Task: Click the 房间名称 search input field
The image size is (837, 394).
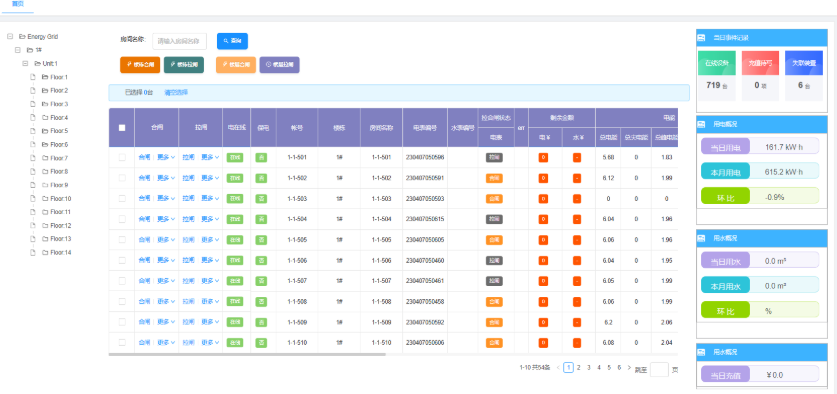Action: click(179, 41)
